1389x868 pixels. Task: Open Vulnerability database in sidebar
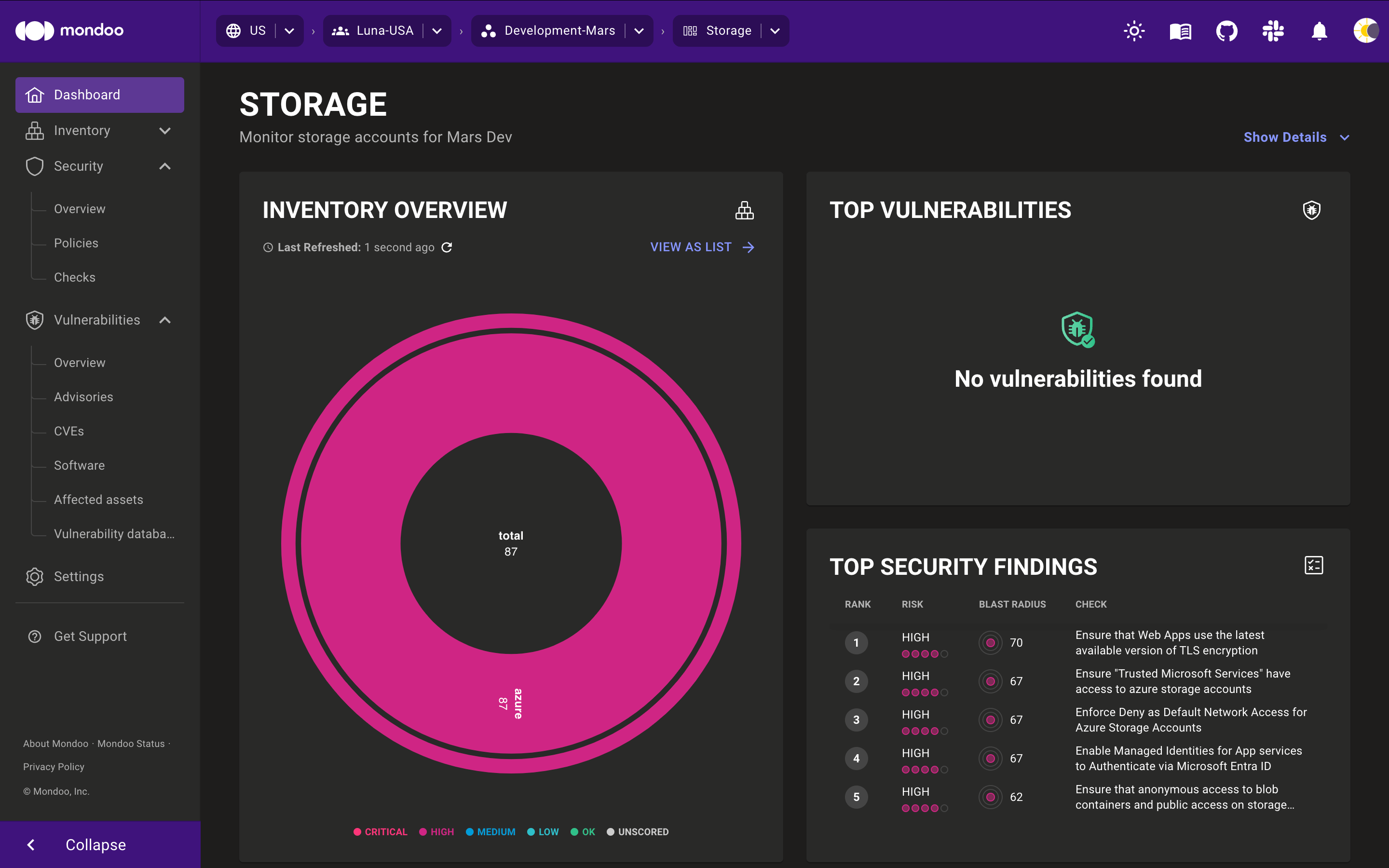pos(114,534)
